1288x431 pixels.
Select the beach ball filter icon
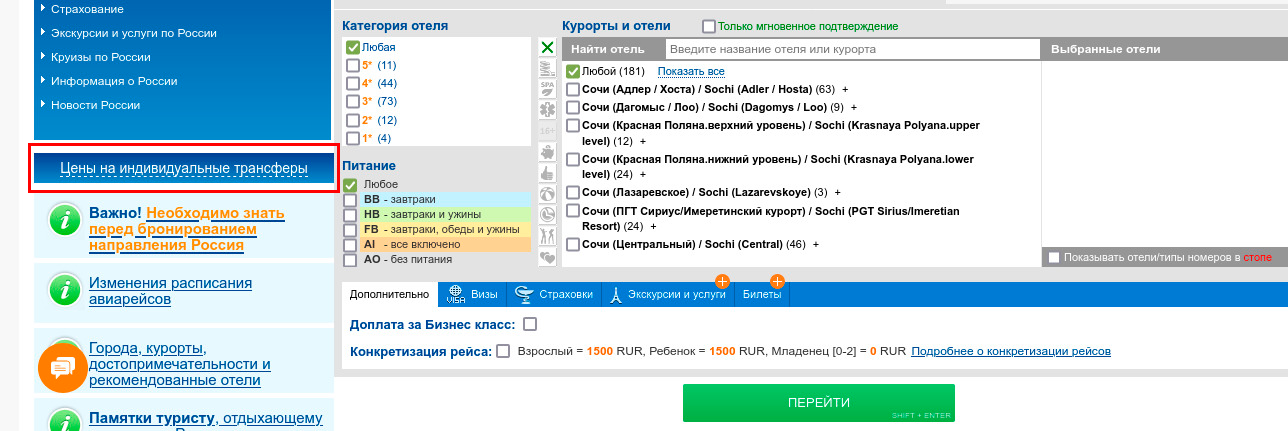547,194
